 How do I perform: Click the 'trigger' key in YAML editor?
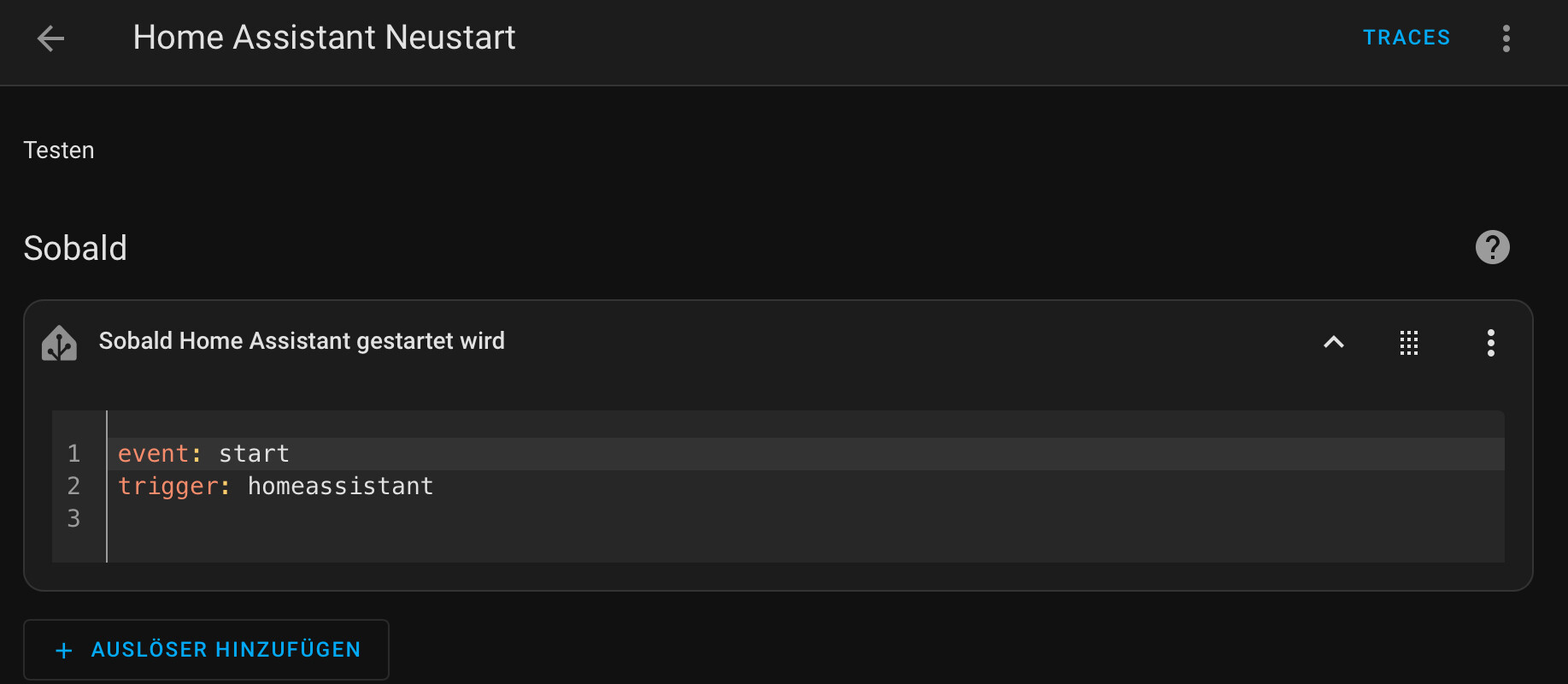point(167,487)
